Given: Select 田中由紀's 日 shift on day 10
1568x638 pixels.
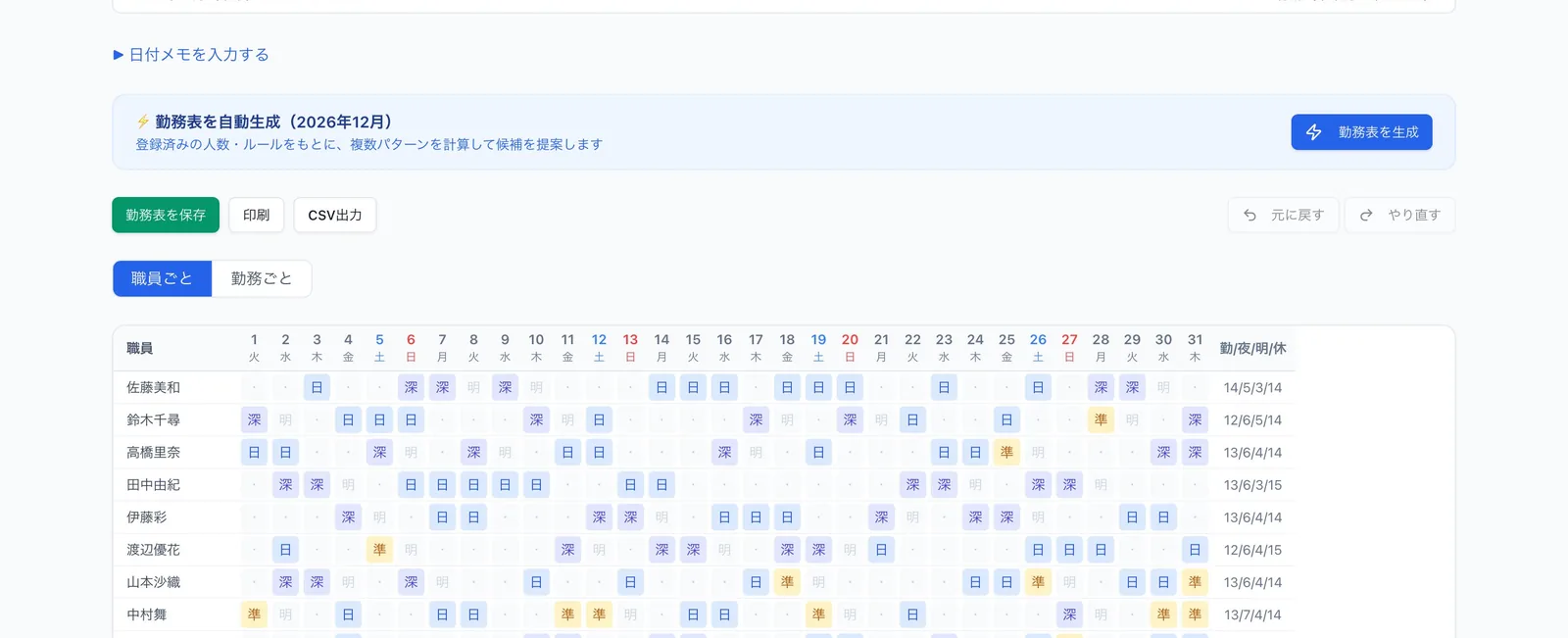Looking at the screenshot, I should (x=536, y=484).
